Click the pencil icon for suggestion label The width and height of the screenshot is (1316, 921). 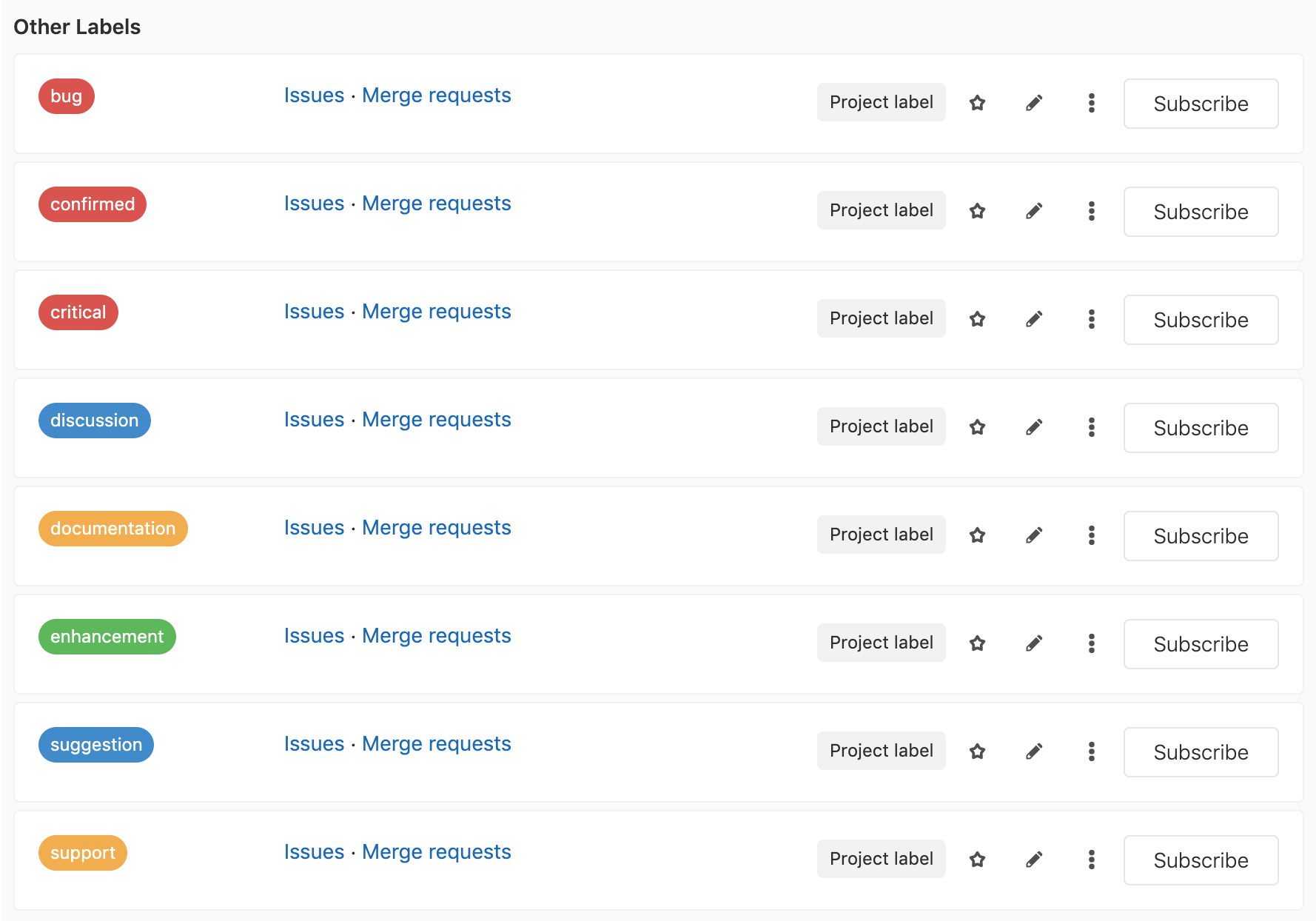1034,751
